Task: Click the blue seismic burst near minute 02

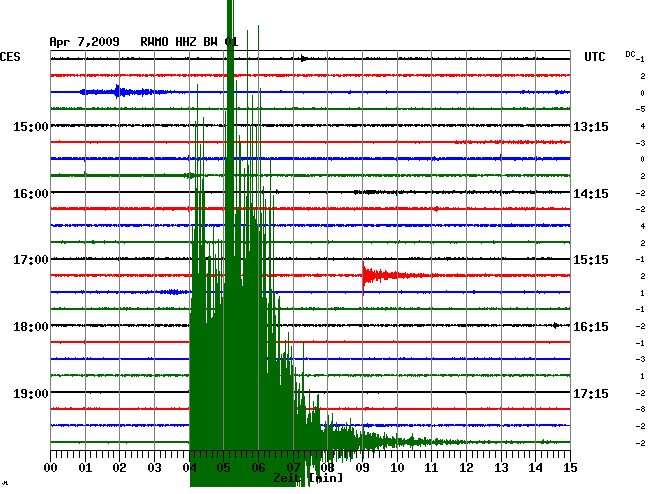Action: point(118,92)
